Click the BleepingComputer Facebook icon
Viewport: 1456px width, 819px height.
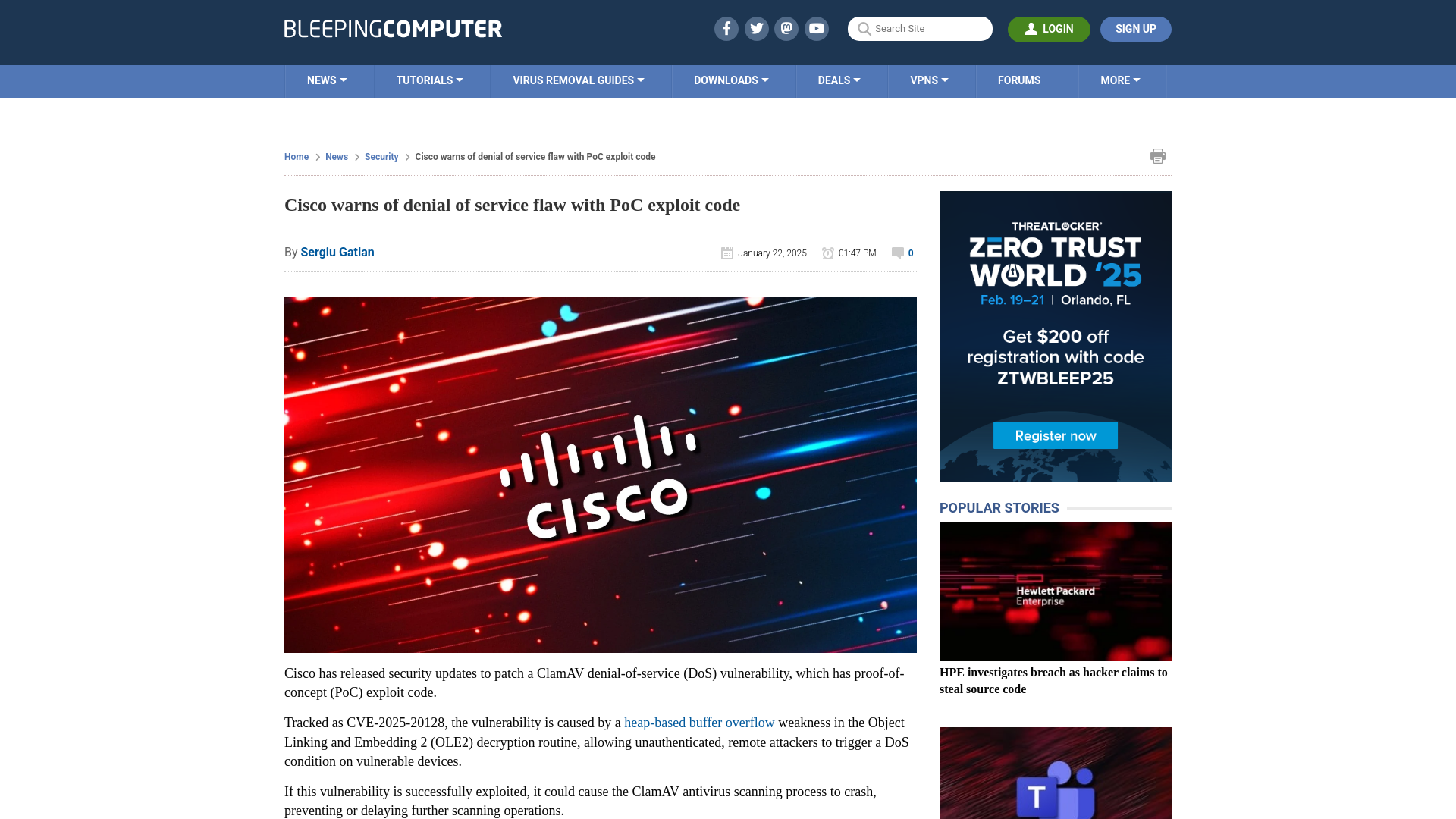click(726, 28)
